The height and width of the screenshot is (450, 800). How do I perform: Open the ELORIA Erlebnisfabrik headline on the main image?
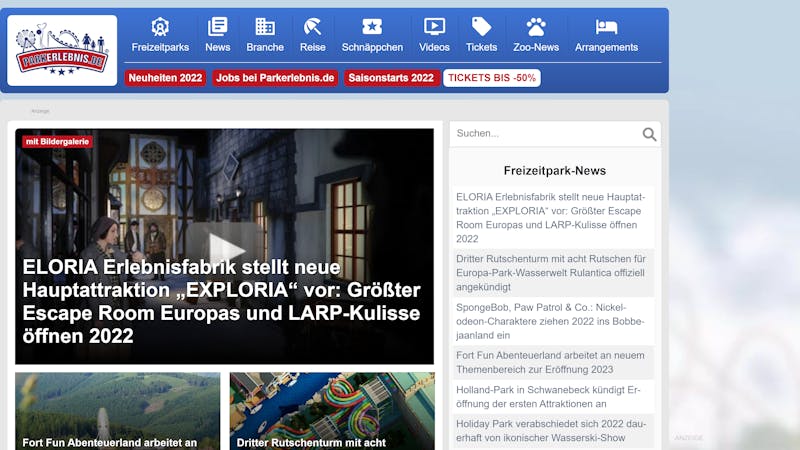pyautogui.click(x=221, y=302)
